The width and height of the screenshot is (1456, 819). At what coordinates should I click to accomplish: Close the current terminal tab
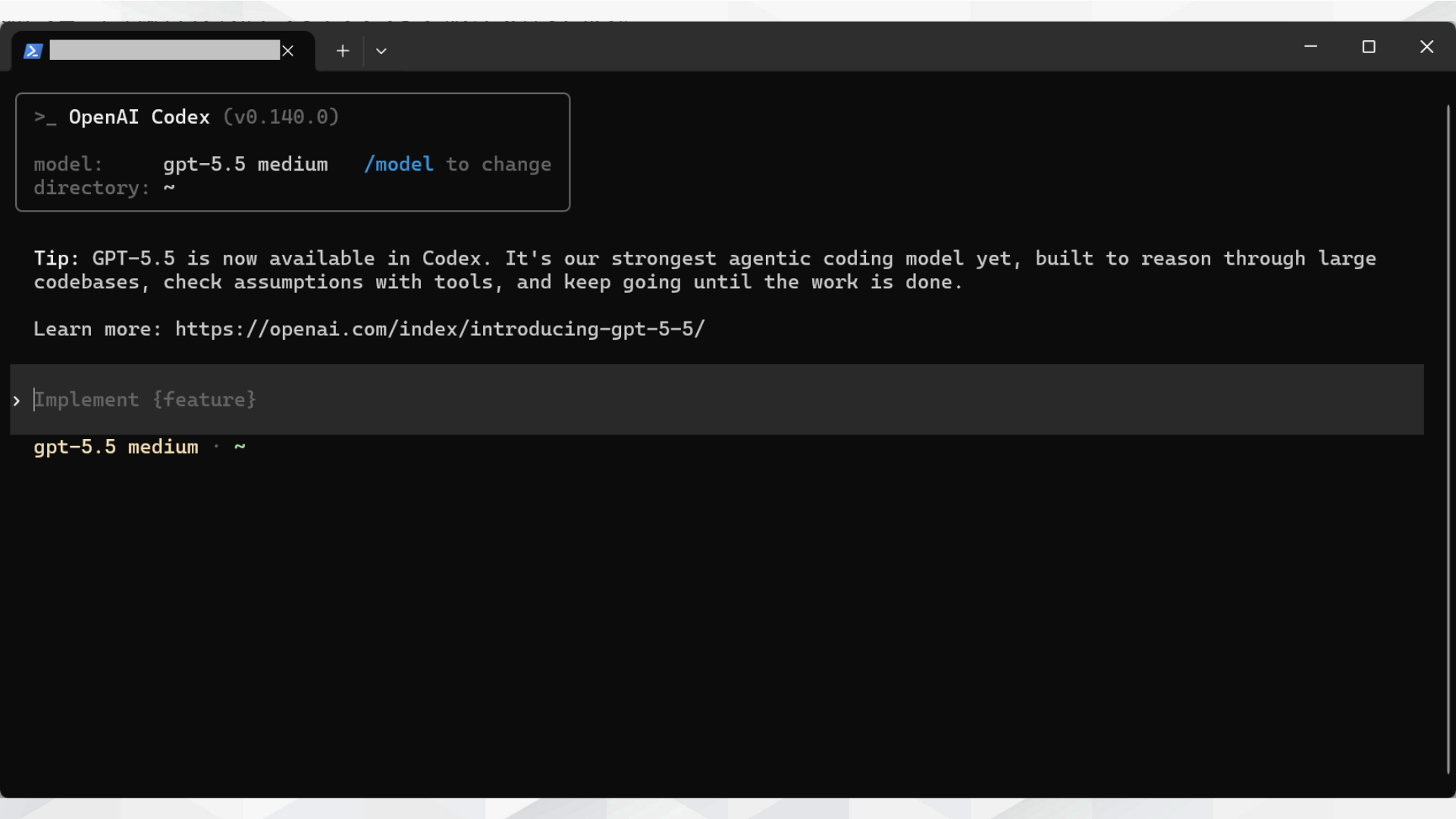click(x=287, y=51)
